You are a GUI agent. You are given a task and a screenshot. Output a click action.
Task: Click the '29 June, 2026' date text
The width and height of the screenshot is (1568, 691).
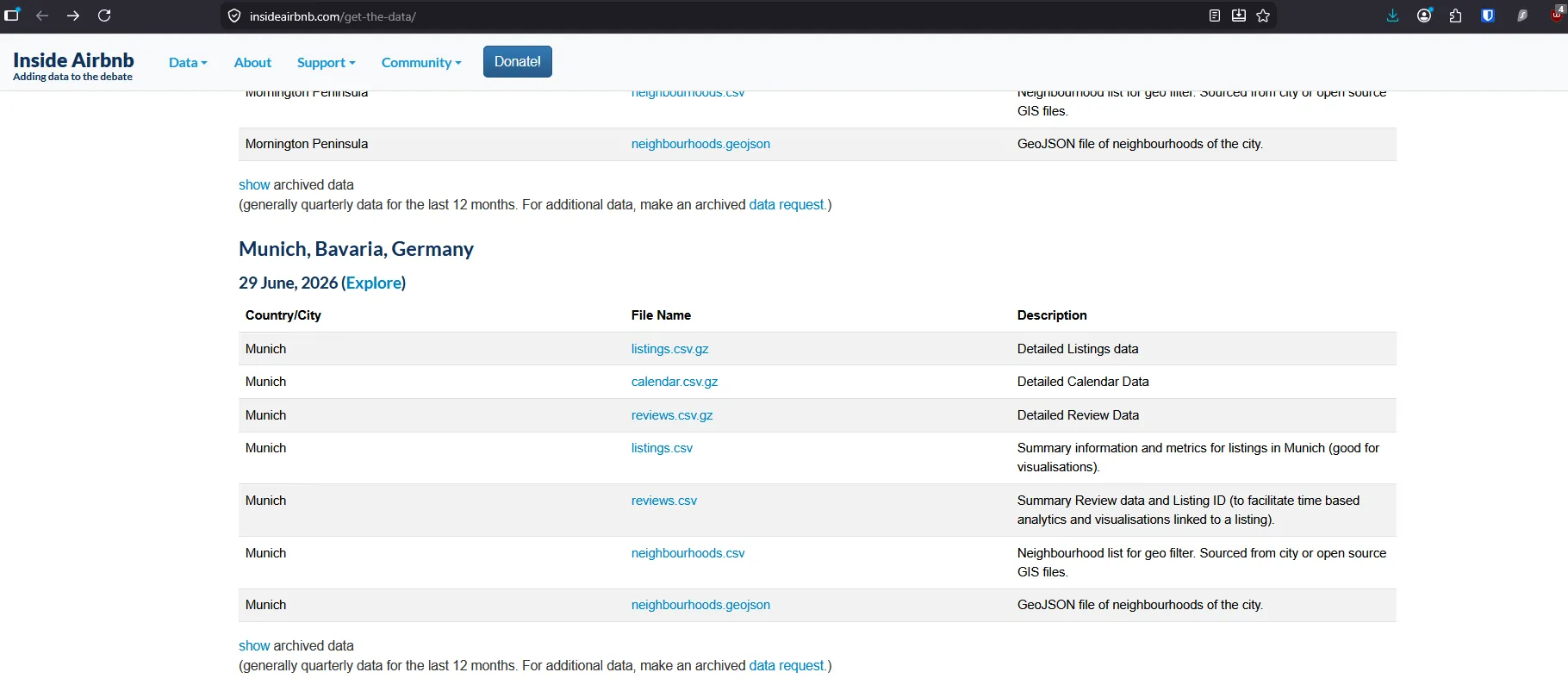288,283
